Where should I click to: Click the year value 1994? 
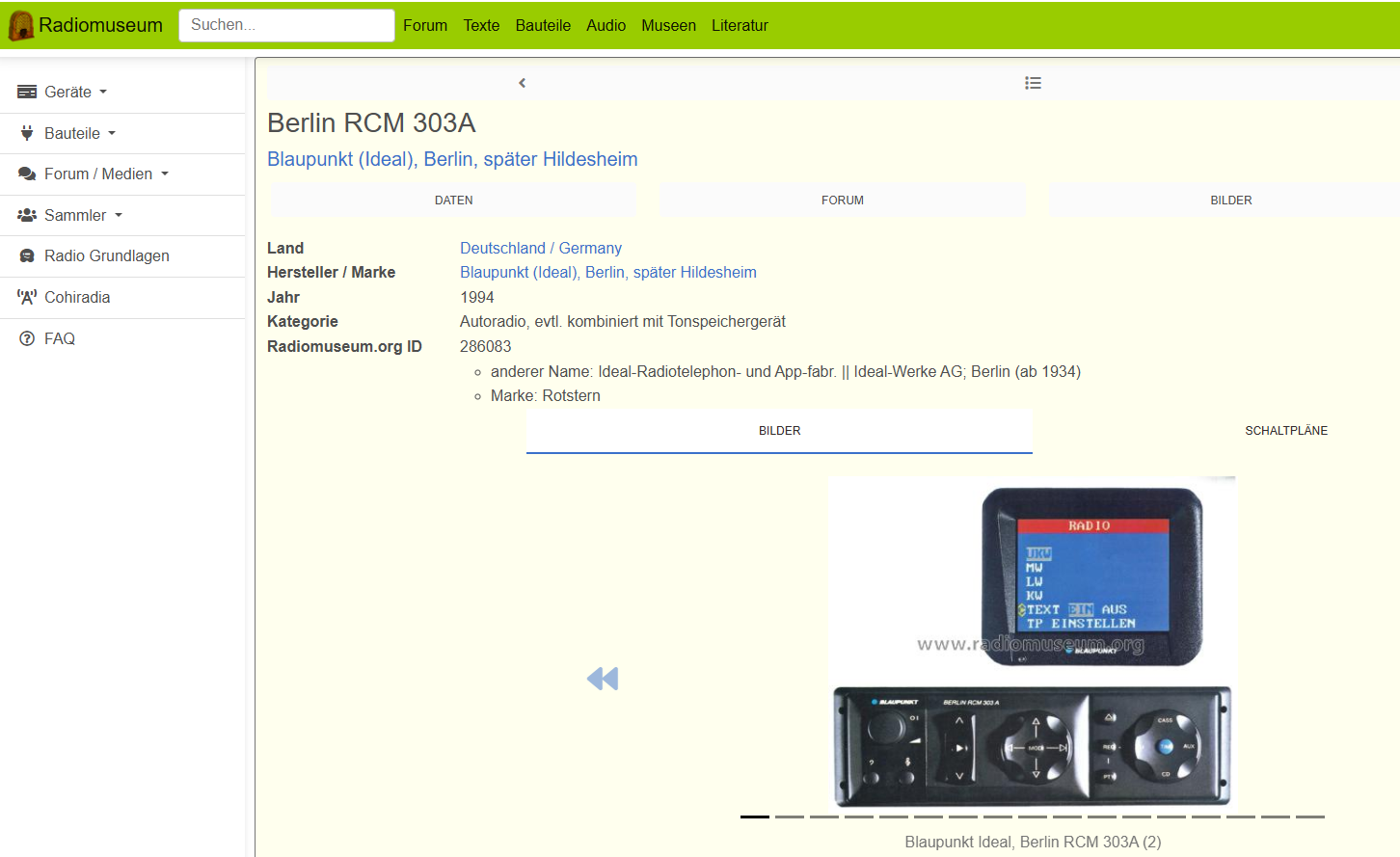click(477, 298)
